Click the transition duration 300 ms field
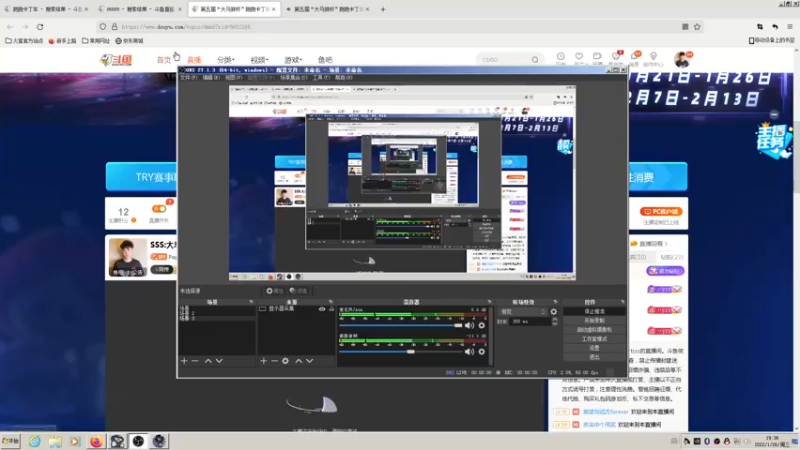The width and height of the screenshot is (800, 450). [531, 321]
